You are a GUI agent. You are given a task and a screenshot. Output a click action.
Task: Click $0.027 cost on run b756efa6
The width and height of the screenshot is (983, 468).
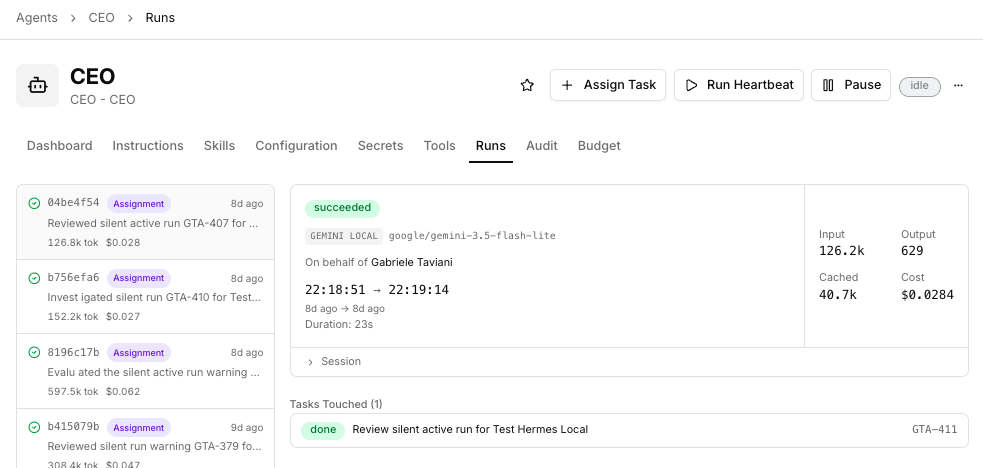(123, 316)
